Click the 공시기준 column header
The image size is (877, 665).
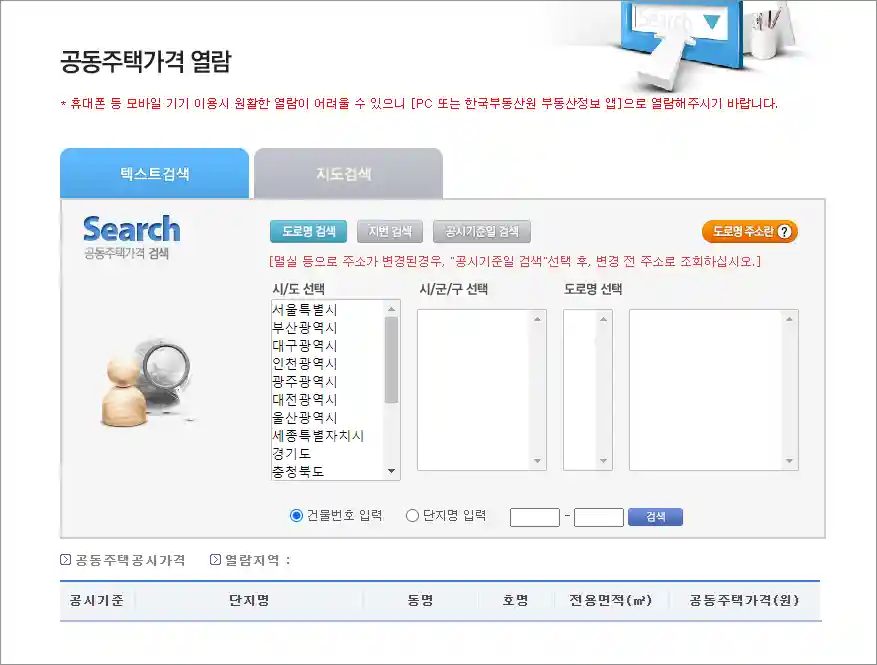[97, 601]
